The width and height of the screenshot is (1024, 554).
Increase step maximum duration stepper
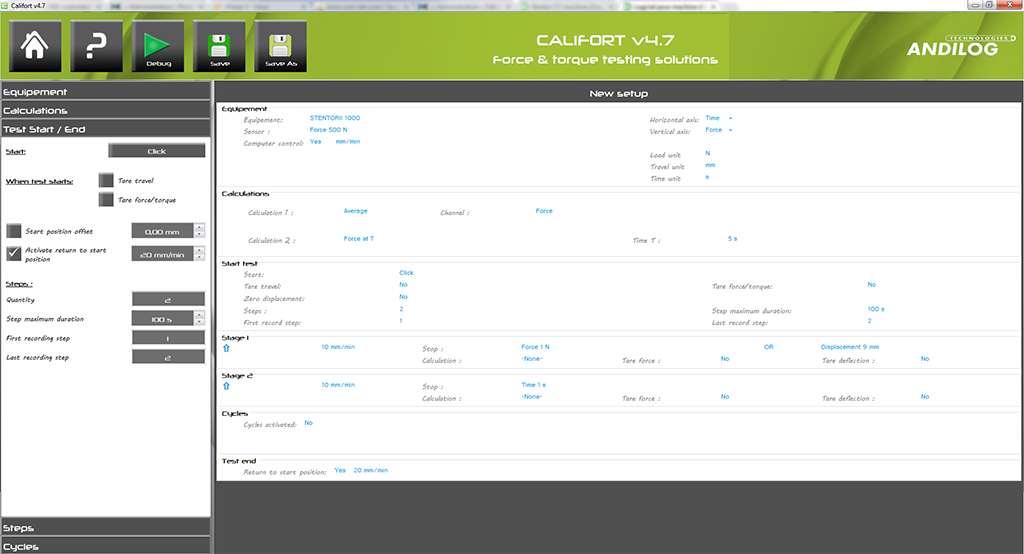(200, 315)
